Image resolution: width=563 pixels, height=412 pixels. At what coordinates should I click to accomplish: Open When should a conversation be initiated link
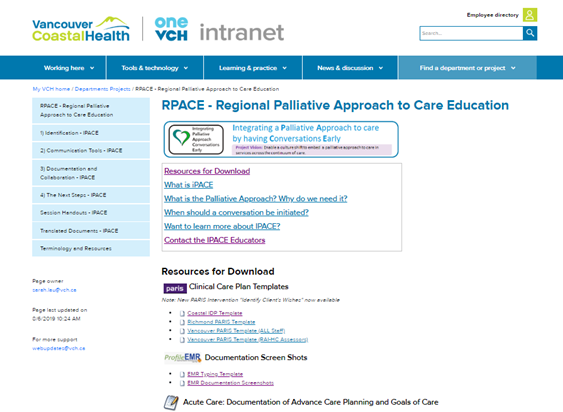[x=236, y=213]
